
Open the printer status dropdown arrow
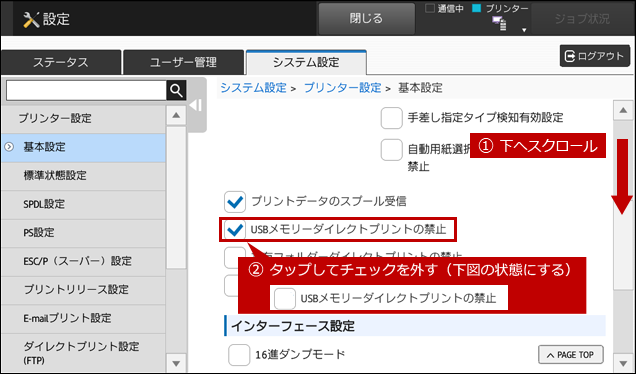click(x=524, y=30)
